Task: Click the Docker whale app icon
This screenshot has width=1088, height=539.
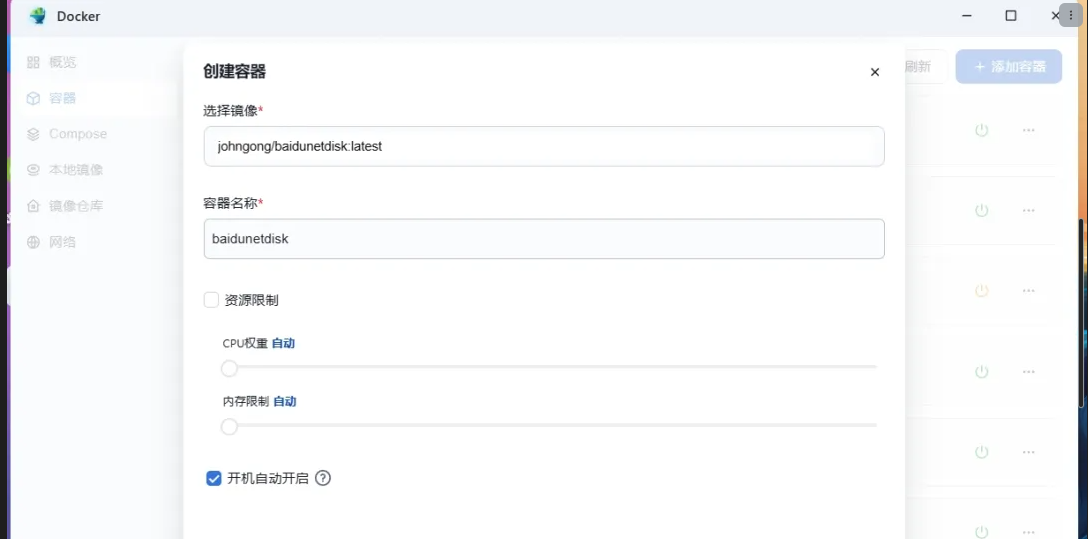Action: click(x=38, y=16)
